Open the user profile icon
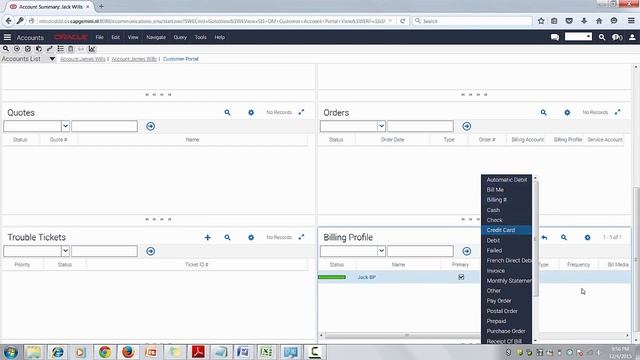The image size is (640, 360). tap(632, 37)
